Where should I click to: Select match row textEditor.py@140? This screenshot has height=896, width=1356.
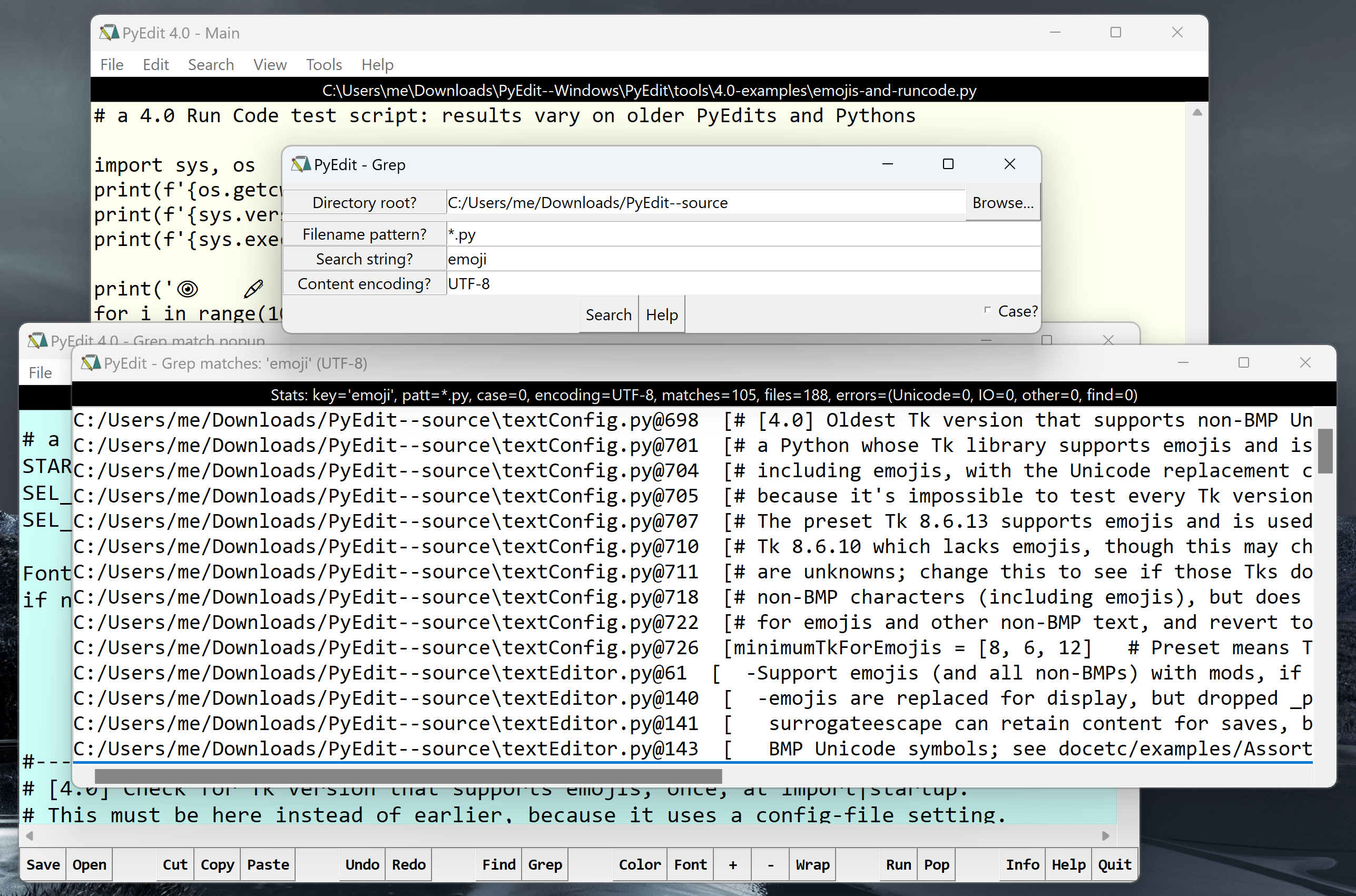point(693,698)
